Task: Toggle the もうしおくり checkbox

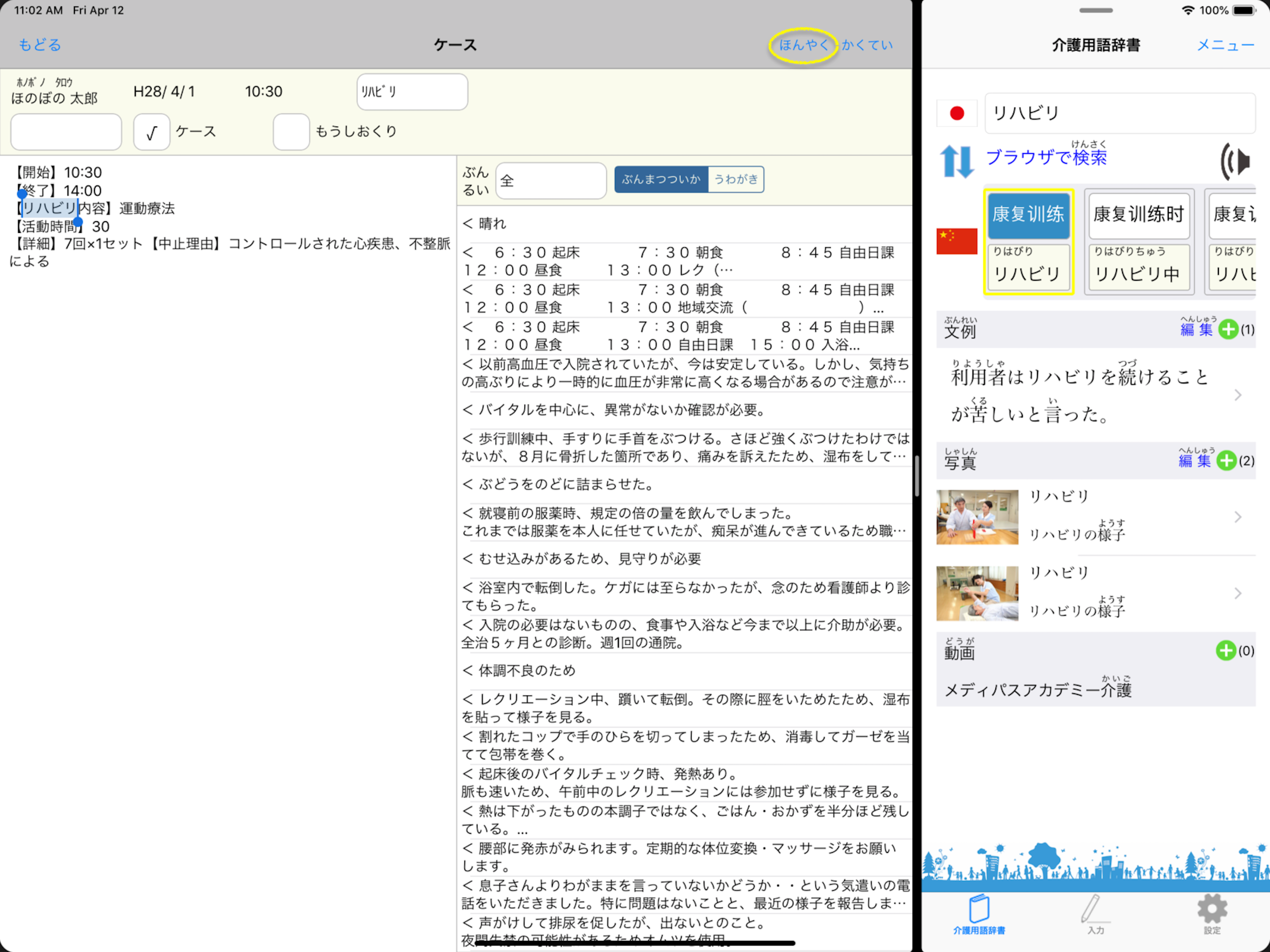Action: [x=291, y=132]
